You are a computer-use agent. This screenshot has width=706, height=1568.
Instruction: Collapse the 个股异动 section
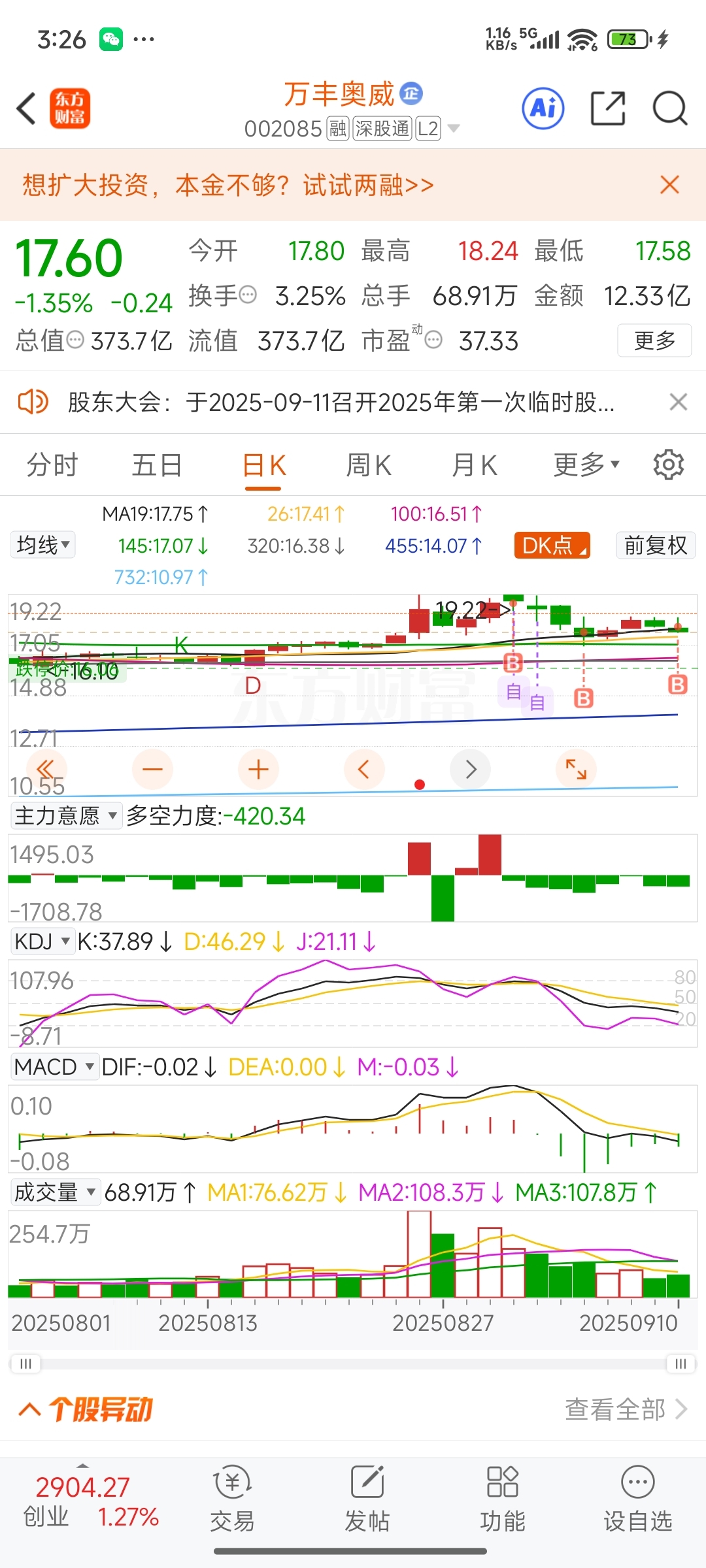point(30,1409)
